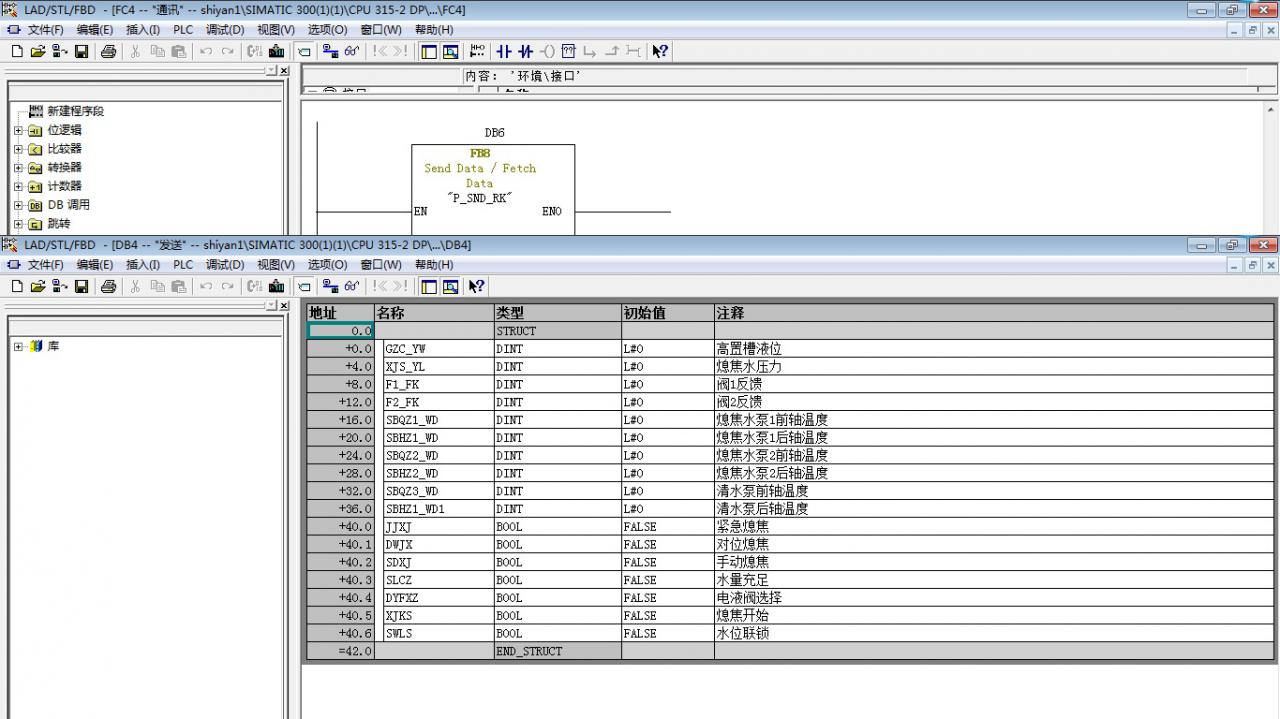Expand 位逻辑 tree node in FC4 window
This screenshot has height=719, width=1280.
pos(18,130)
